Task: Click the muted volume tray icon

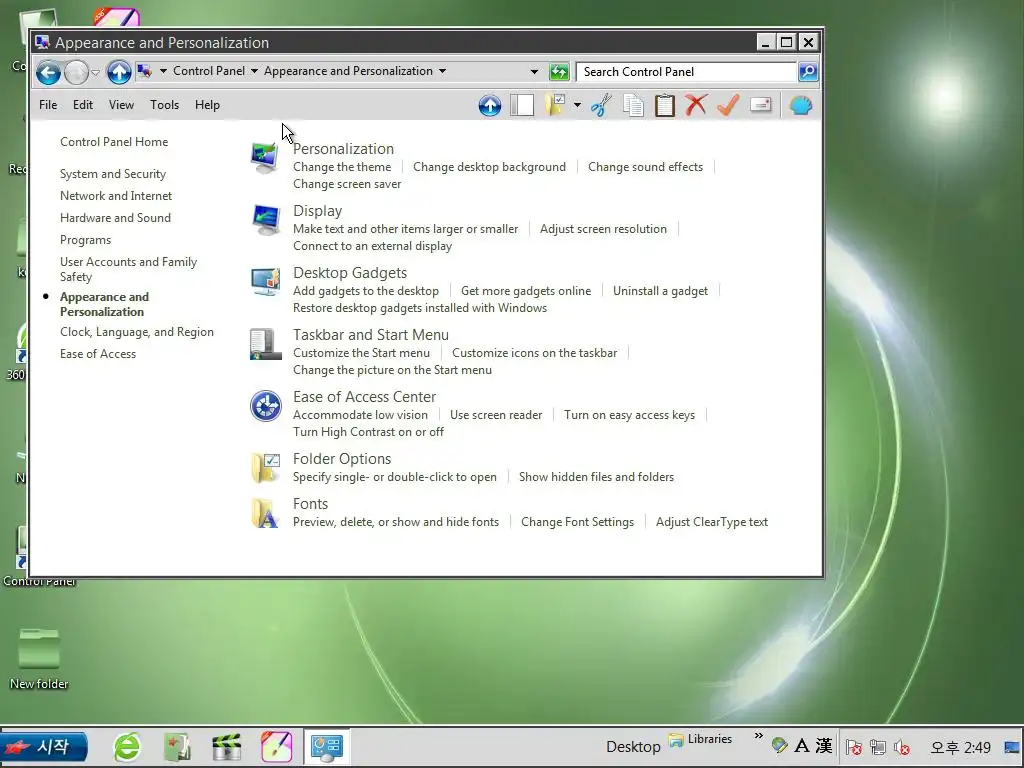Action: point(903,747)
